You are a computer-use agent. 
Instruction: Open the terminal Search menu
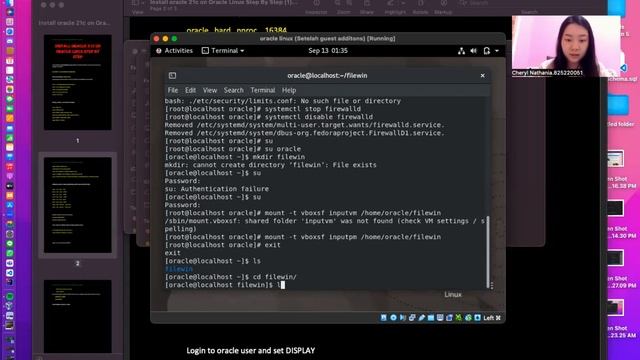tap(233, 90)
